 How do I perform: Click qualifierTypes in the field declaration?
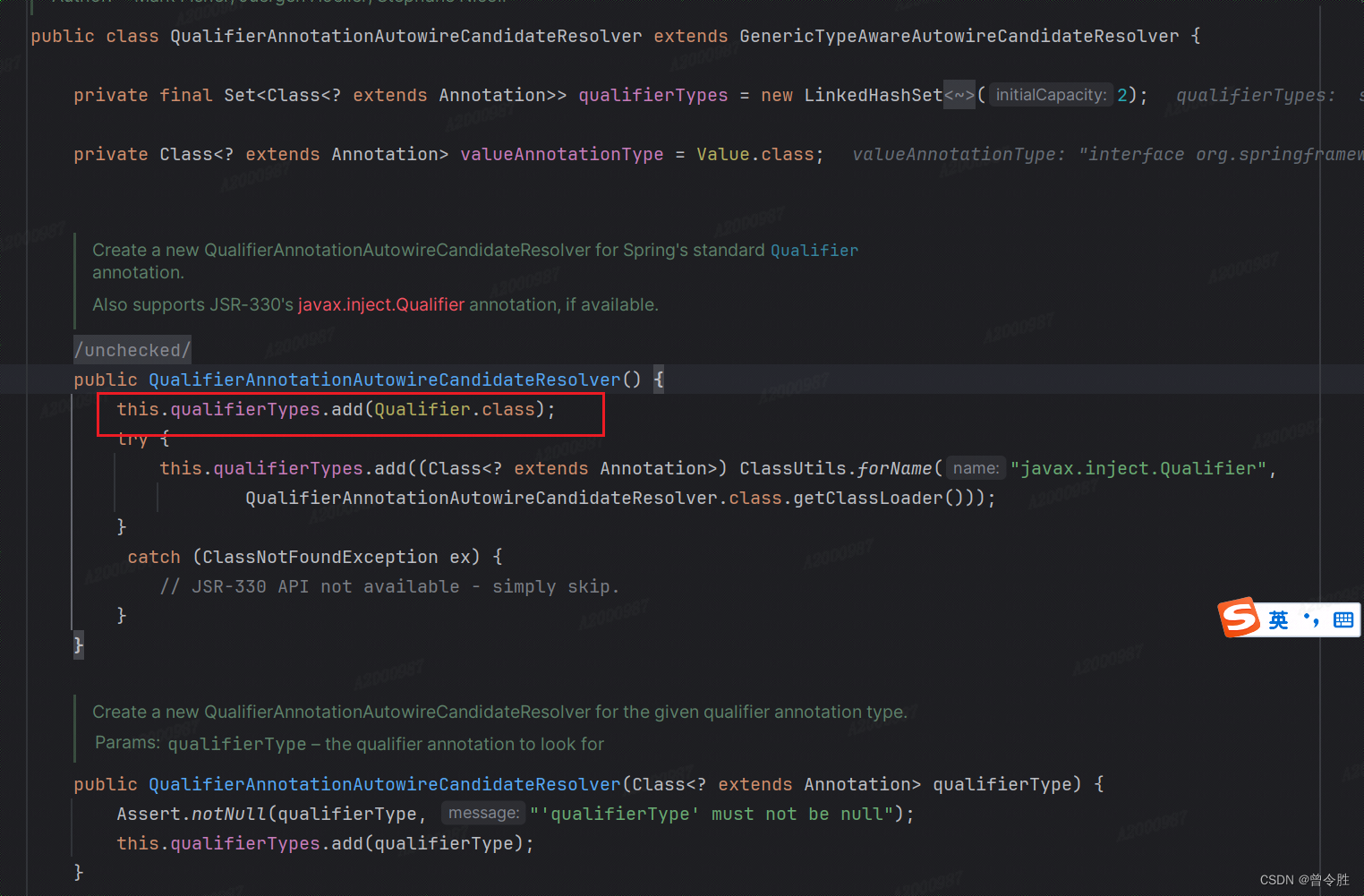(x=653, y=95)
